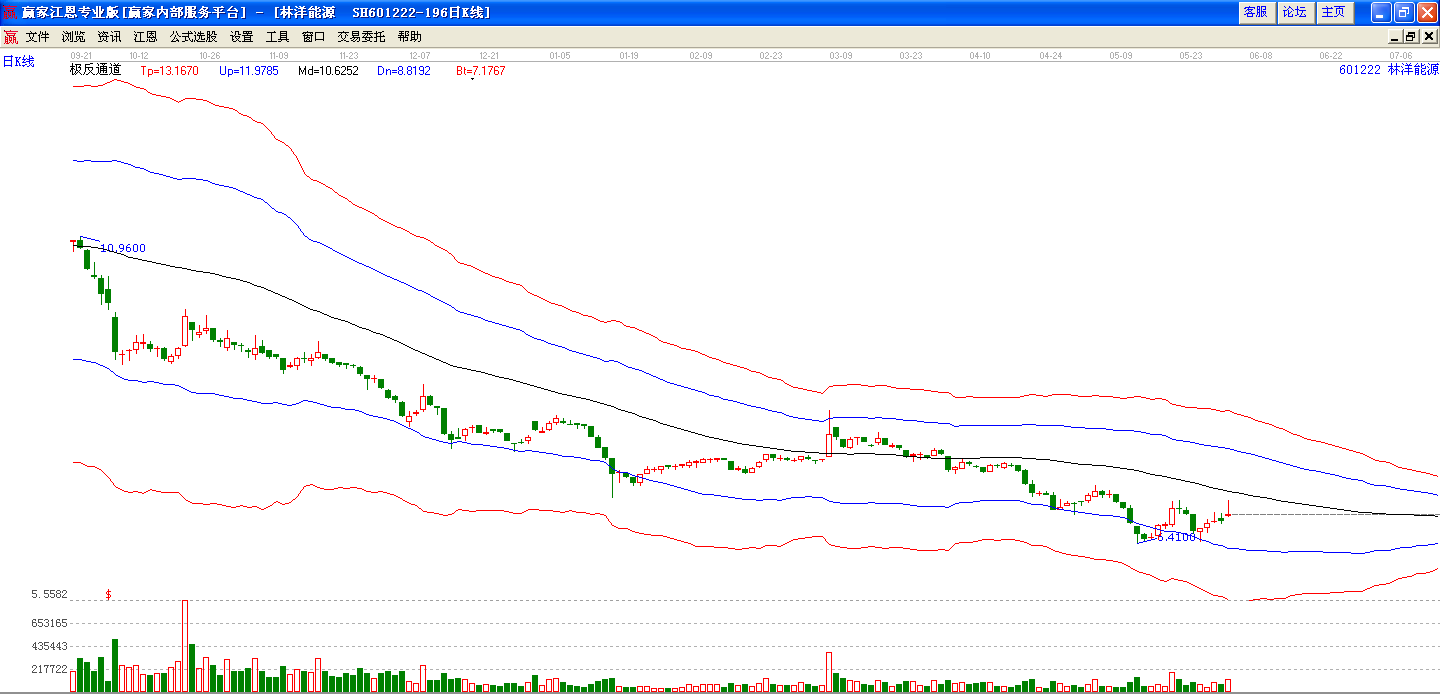Screen dimensions: 1440x694
Task: Click the Dn=8.8192 value
Action: coord(404,71)
